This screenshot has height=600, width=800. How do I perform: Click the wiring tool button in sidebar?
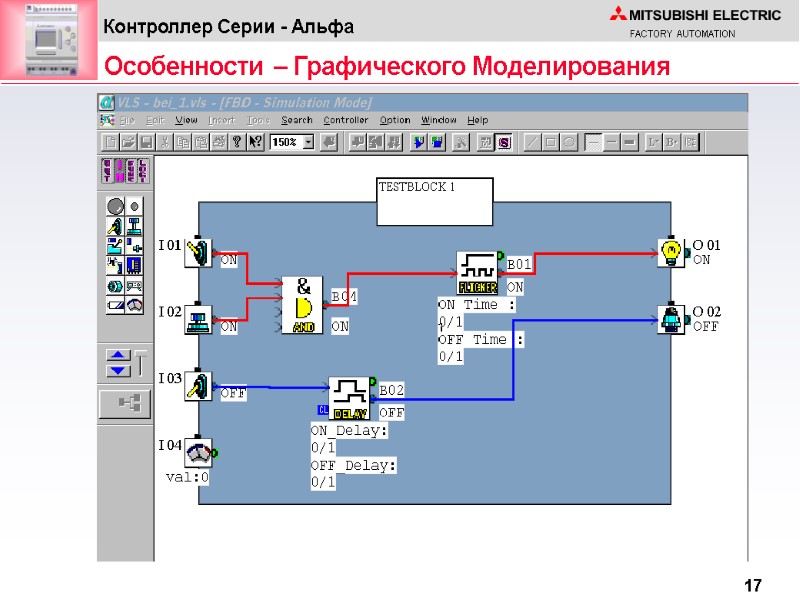click(x=125, y=404)
